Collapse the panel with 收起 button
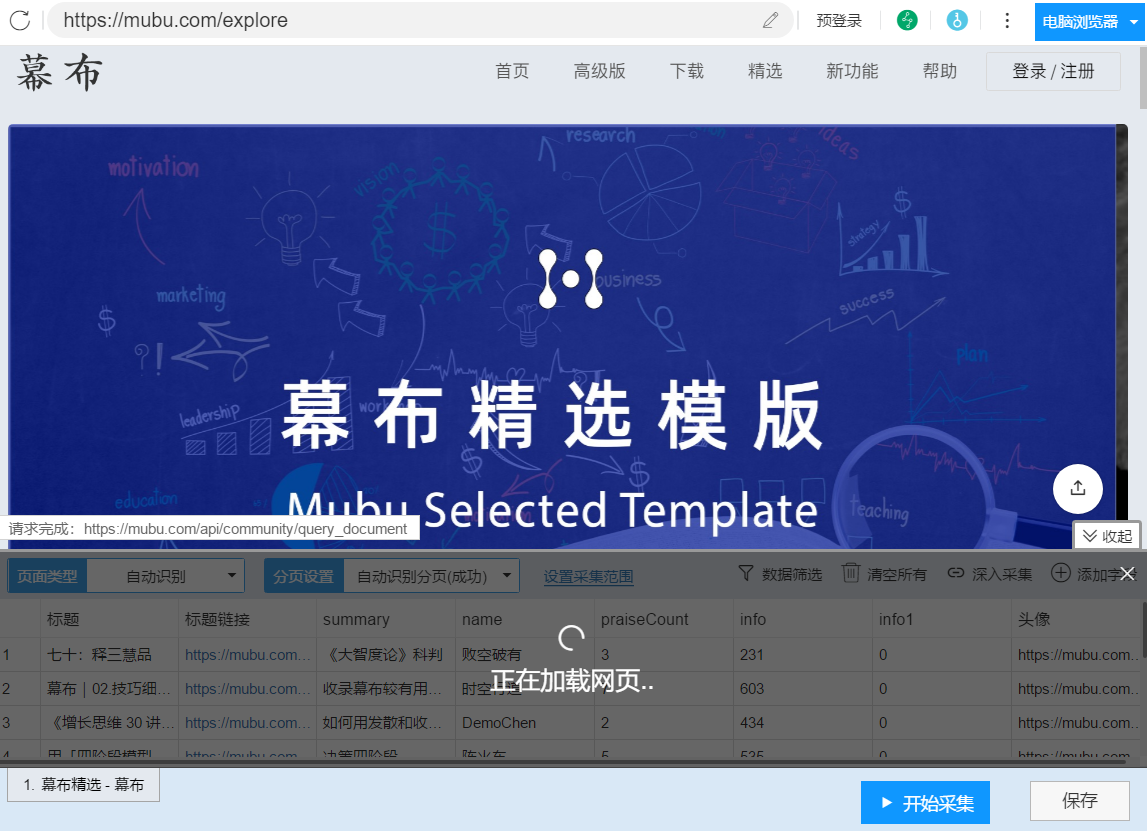Image resolution: width=1147 pixels, height=831 pixels. click(1107, 535)
